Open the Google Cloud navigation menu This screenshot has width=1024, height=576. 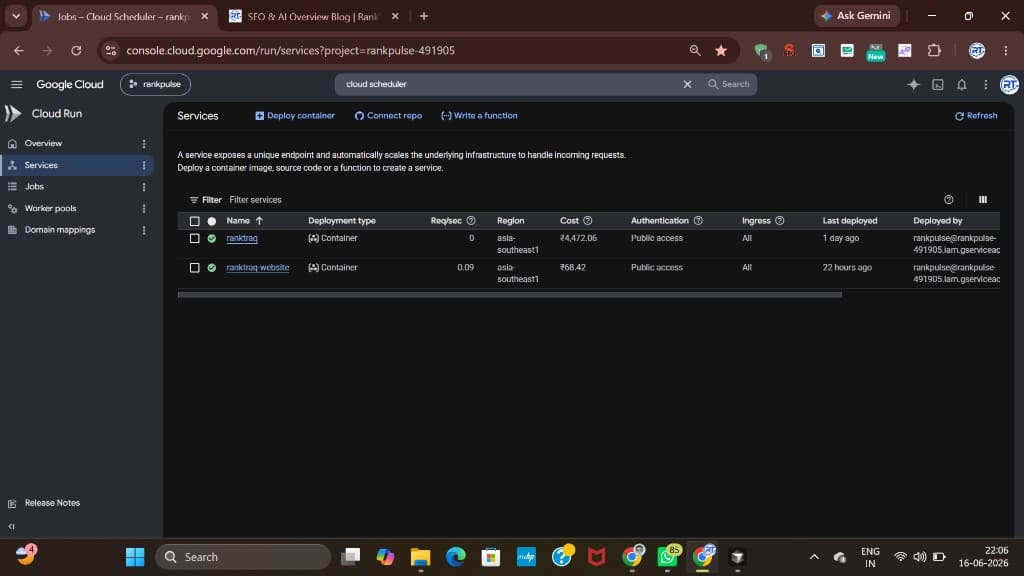coord(16,84)
